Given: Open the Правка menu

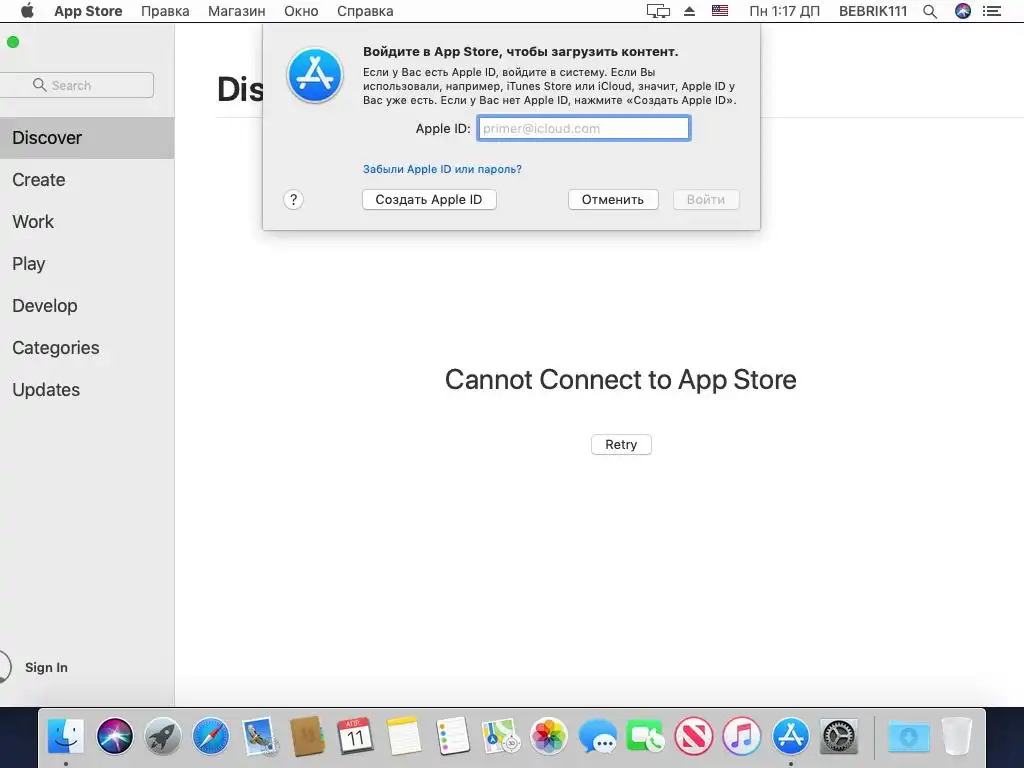Looking at the screenshot, I should point(165,11).
